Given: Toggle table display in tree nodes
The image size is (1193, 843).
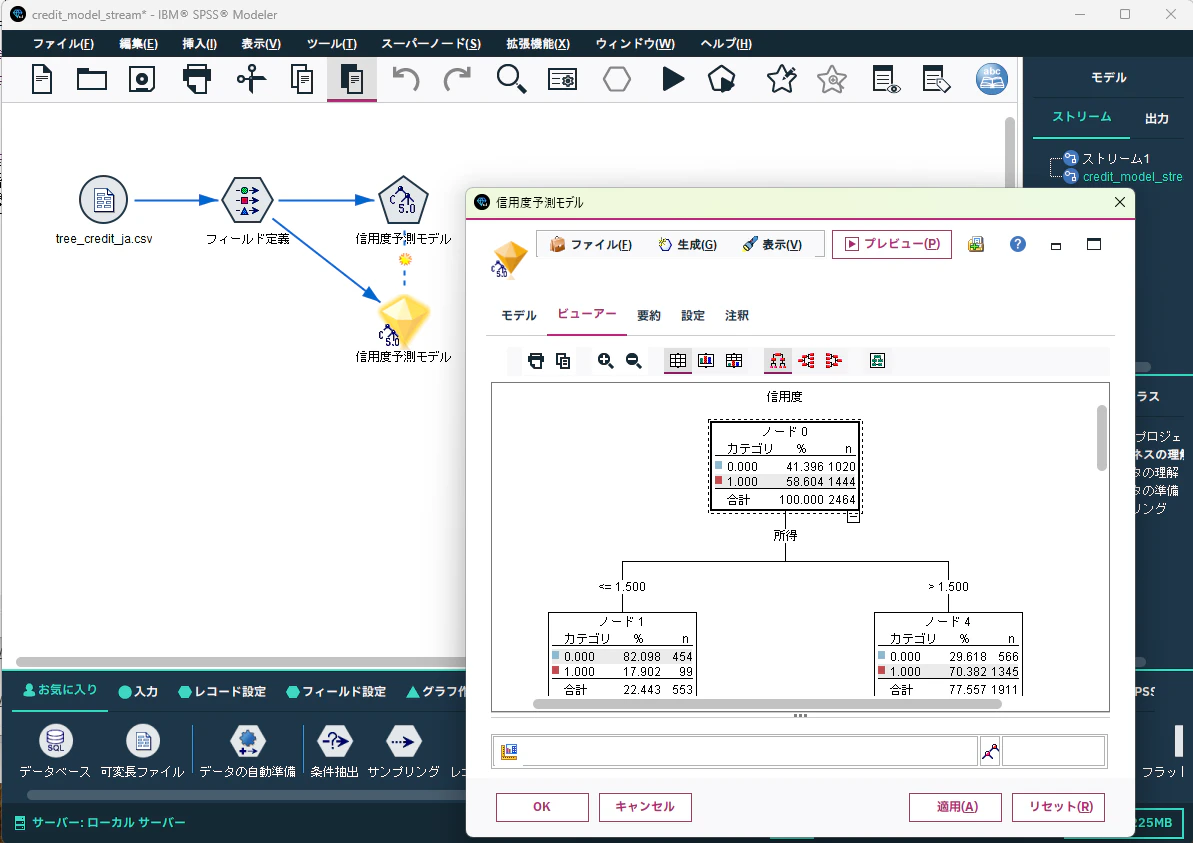Looking at the screenshot, I should 678,361.
